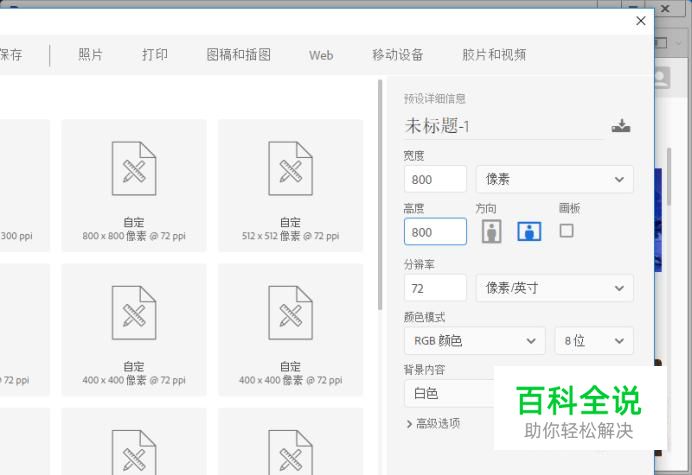The image size is (692, 475).
Task: Click the 分辨率 label
Action: tap(419, 264)
